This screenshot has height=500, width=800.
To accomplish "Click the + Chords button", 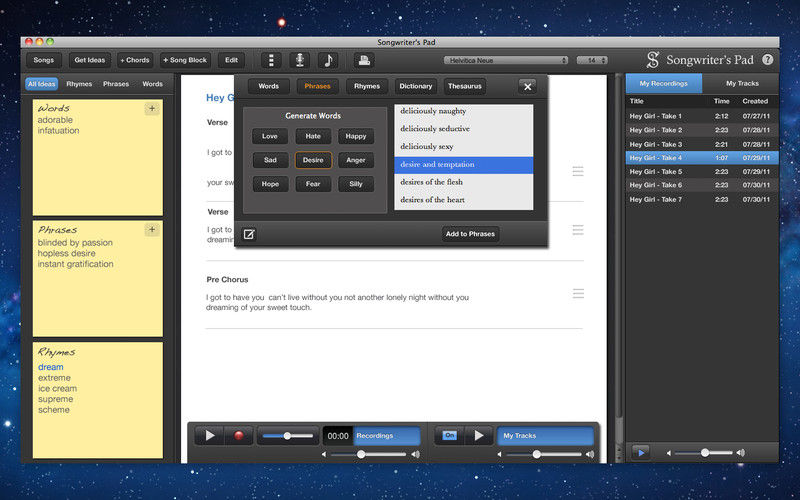I will point(135,60).
